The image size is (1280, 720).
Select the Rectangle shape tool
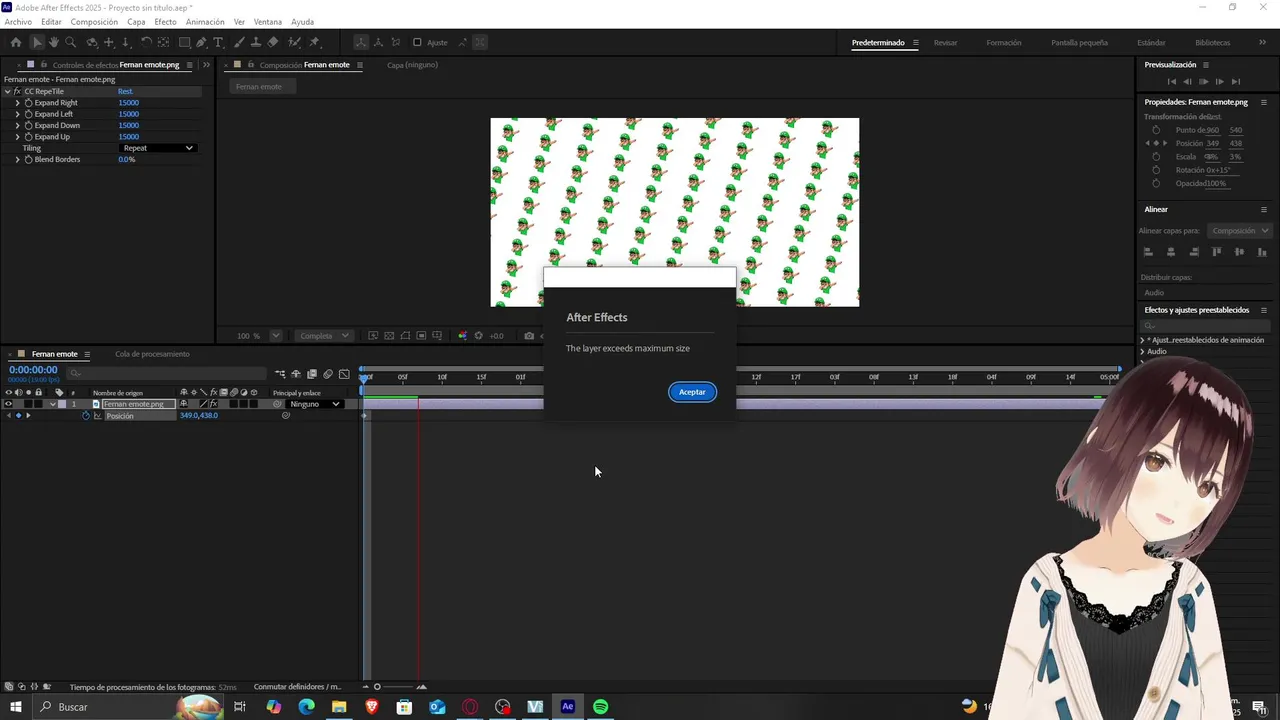coord(185,42)
